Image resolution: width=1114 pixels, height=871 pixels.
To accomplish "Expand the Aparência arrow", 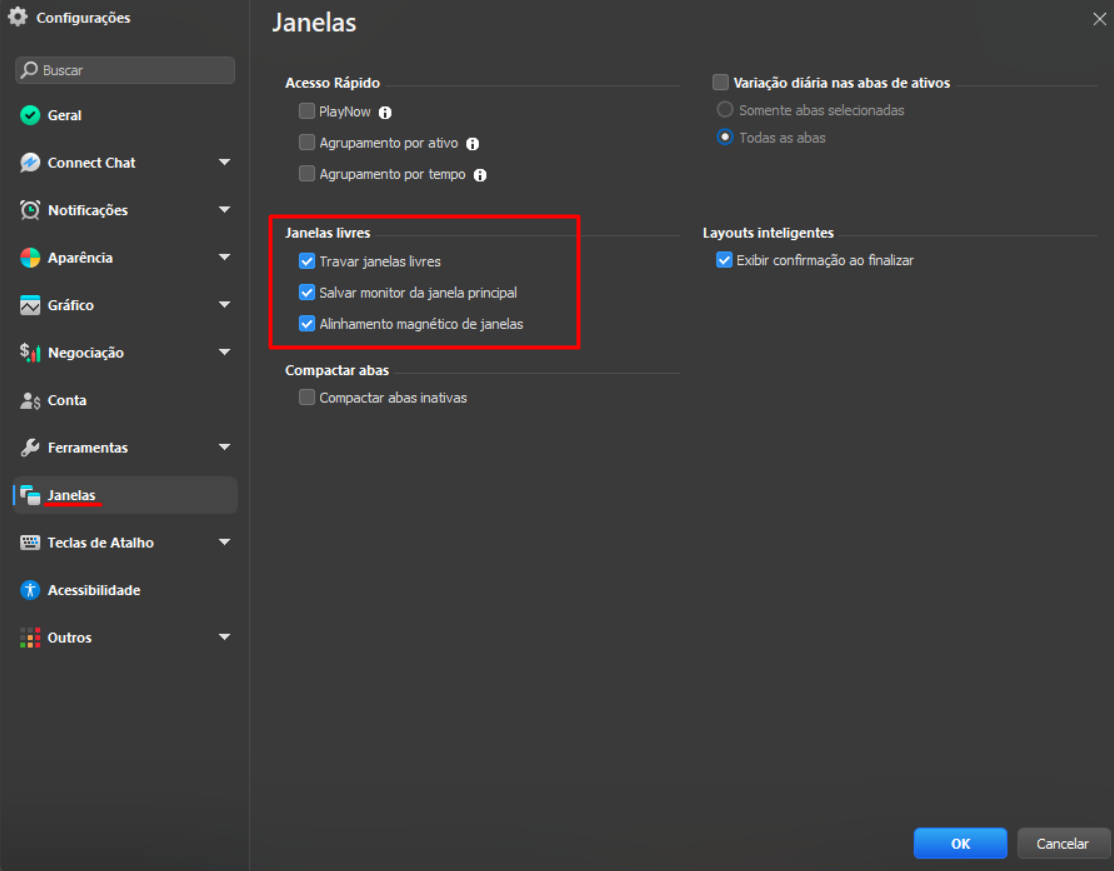I will (225, 257).
